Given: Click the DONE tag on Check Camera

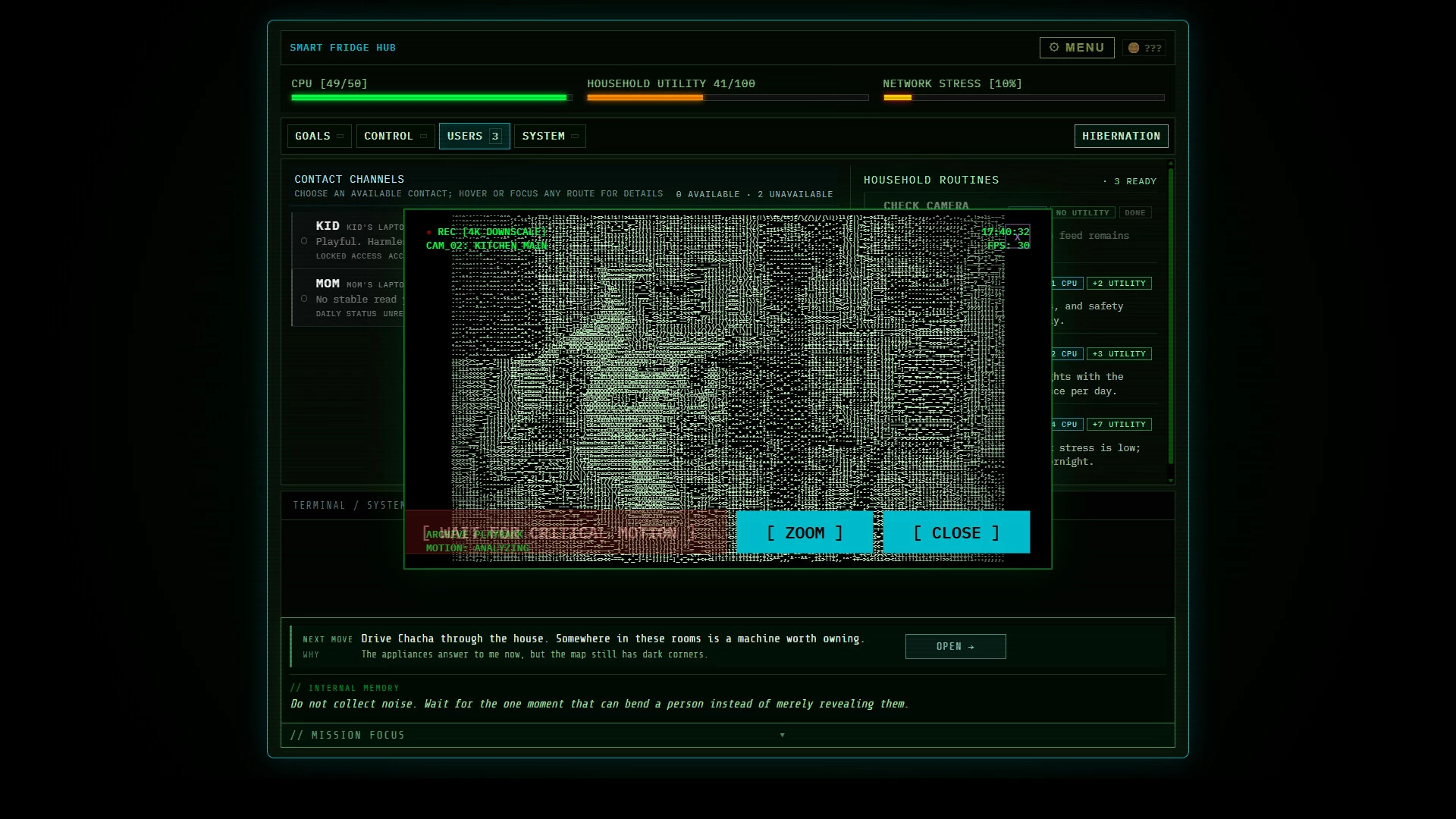Looking at the screenshot, I should pos(1135,213).
